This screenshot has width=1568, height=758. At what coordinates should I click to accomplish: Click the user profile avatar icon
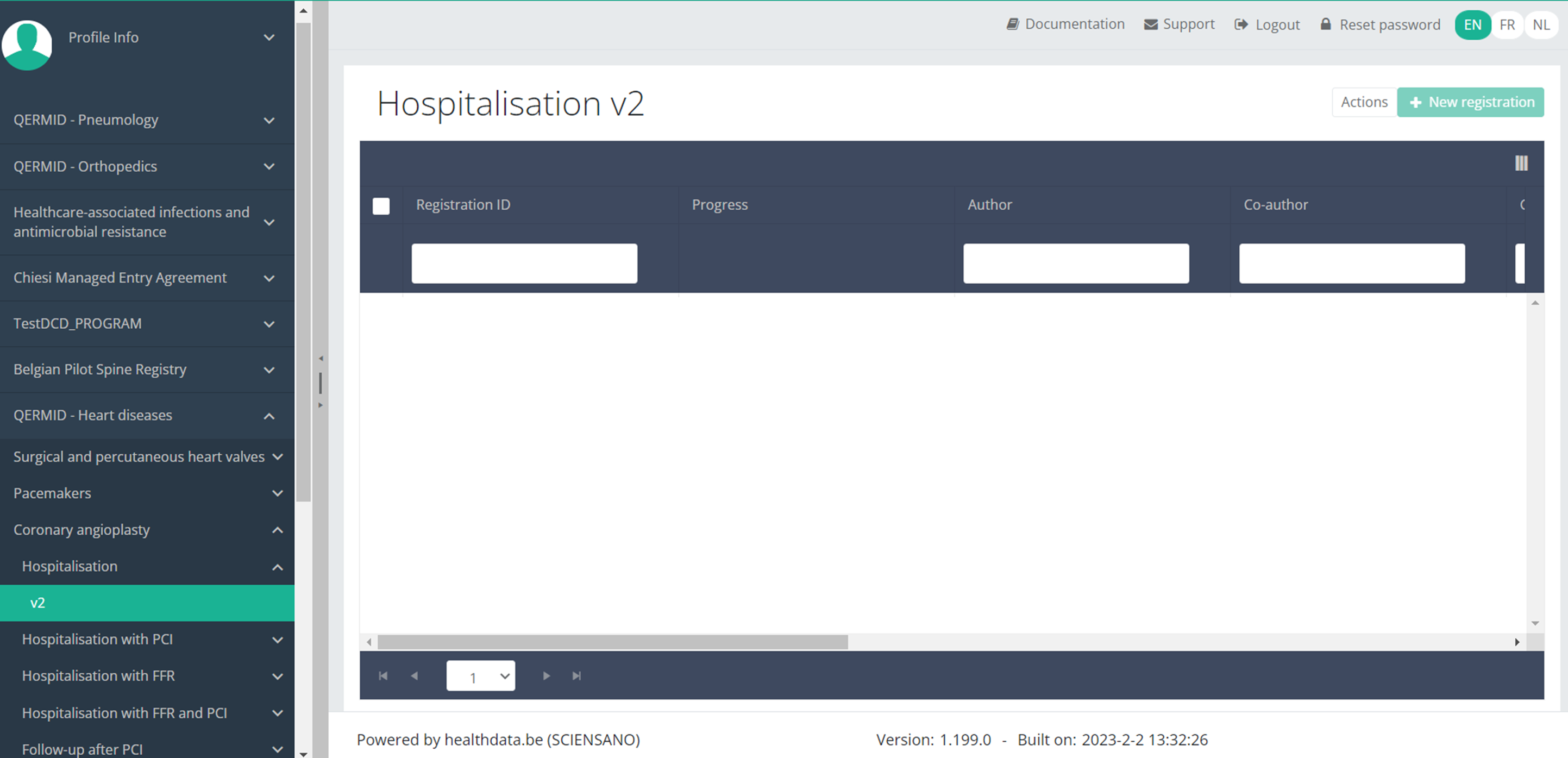(27, 45)
